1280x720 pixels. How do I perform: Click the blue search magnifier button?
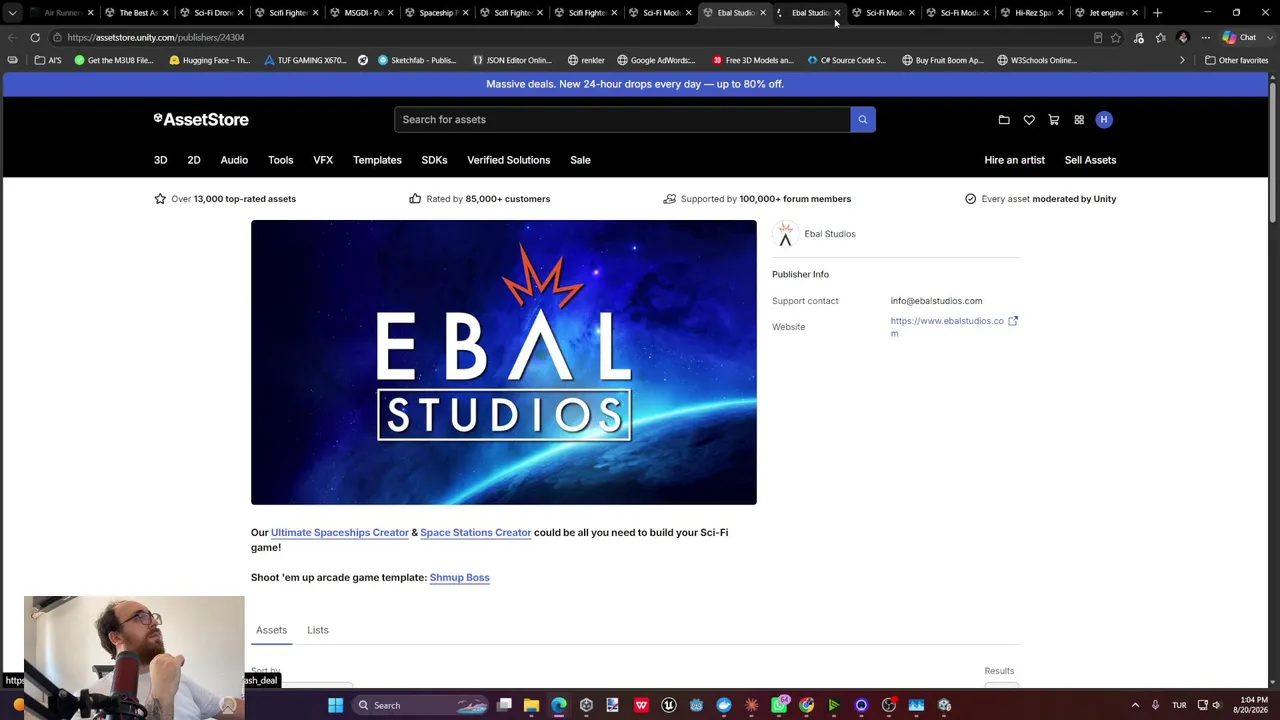coord(863,120)
